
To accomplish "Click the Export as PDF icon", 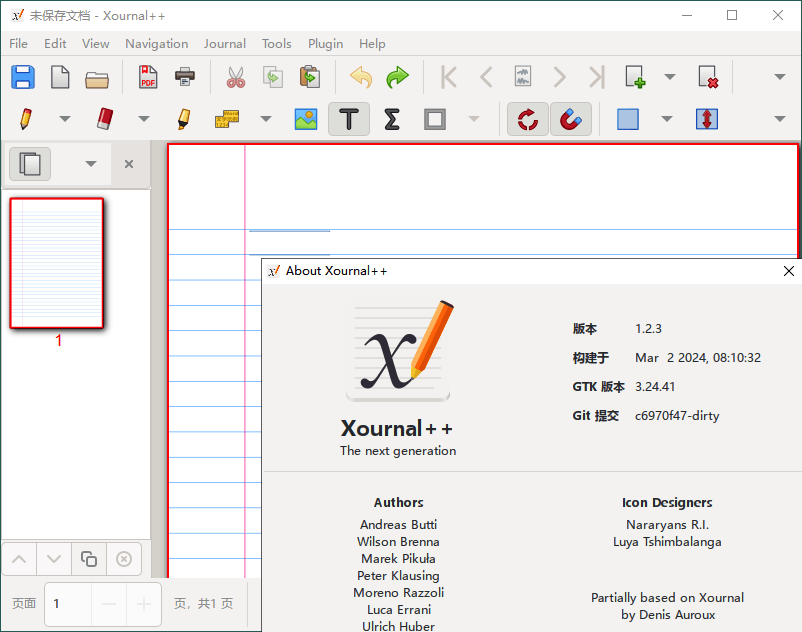I will pos(148,77).
